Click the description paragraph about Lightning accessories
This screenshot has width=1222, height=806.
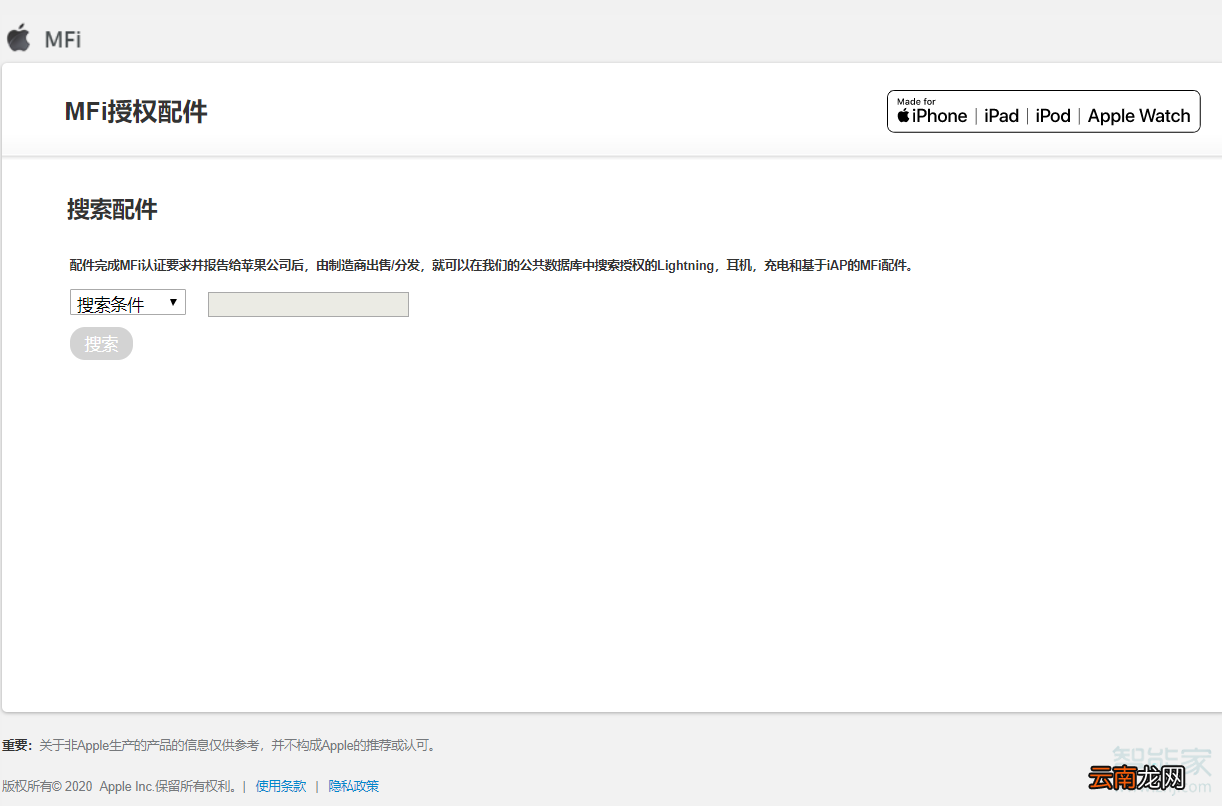492,265
